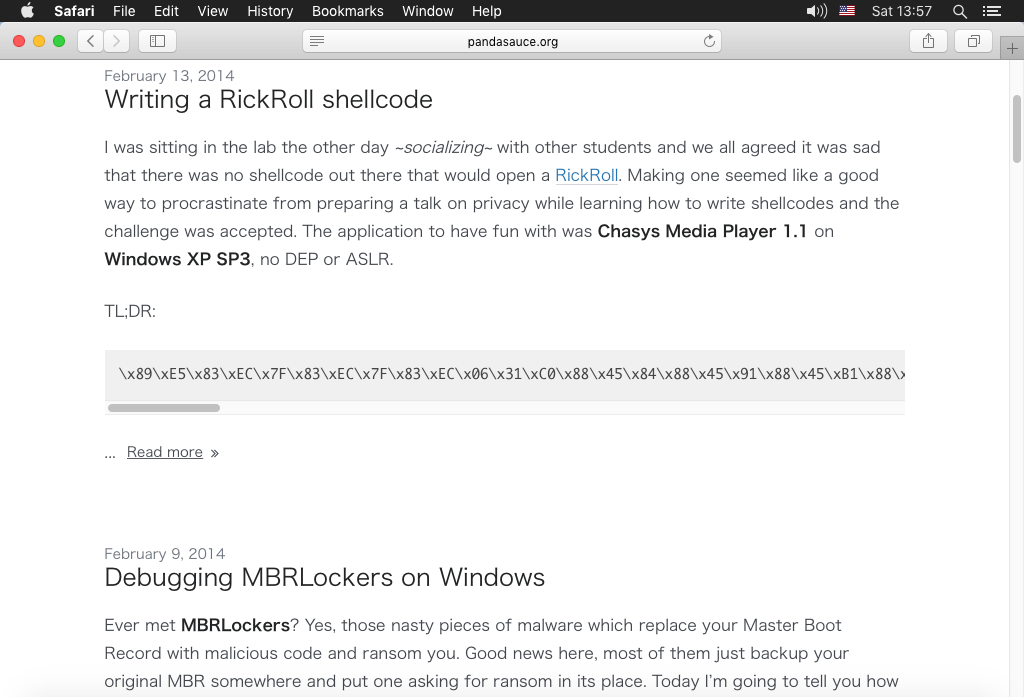Add a new tab with plus button
1024x697 pixels.
tap(1012, 48)
